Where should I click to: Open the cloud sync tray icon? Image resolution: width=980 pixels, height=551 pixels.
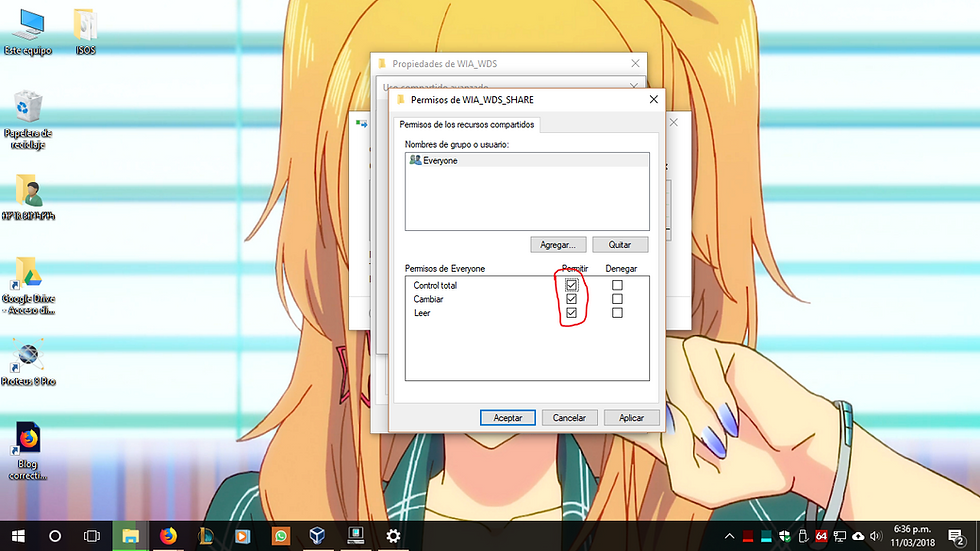click(858, 536)
